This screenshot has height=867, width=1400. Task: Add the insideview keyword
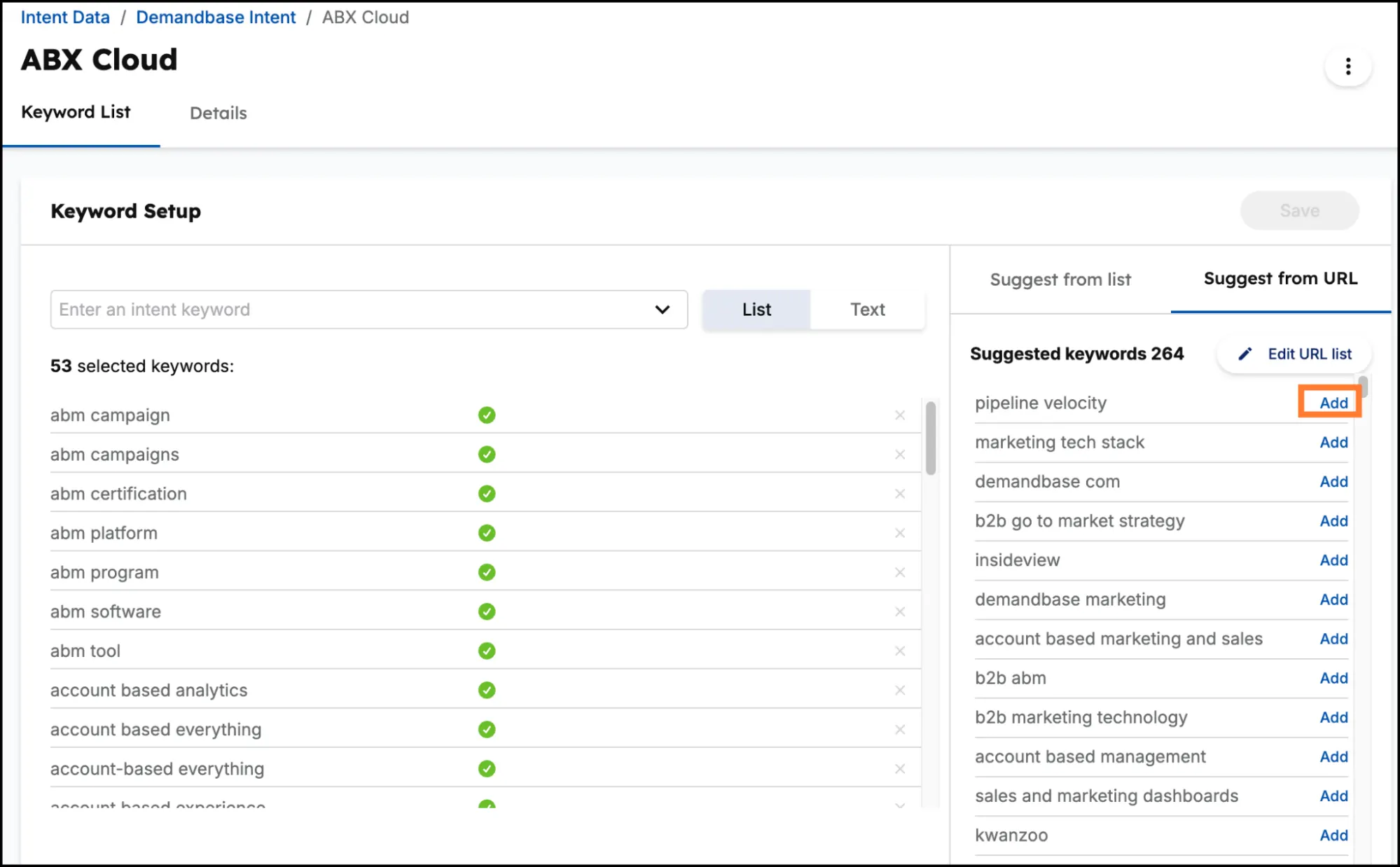pyautogui.click(x=1333, y=560)
